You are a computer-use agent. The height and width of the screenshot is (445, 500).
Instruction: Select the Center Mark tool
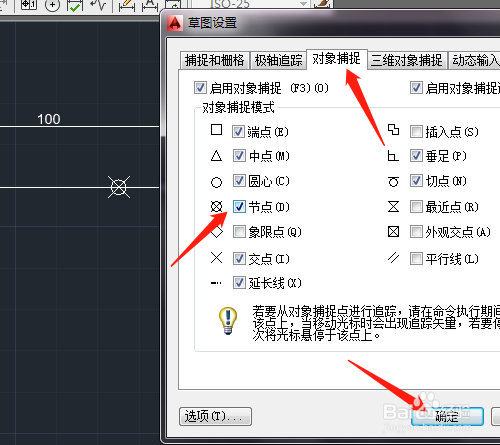click(x=52, y=5)
